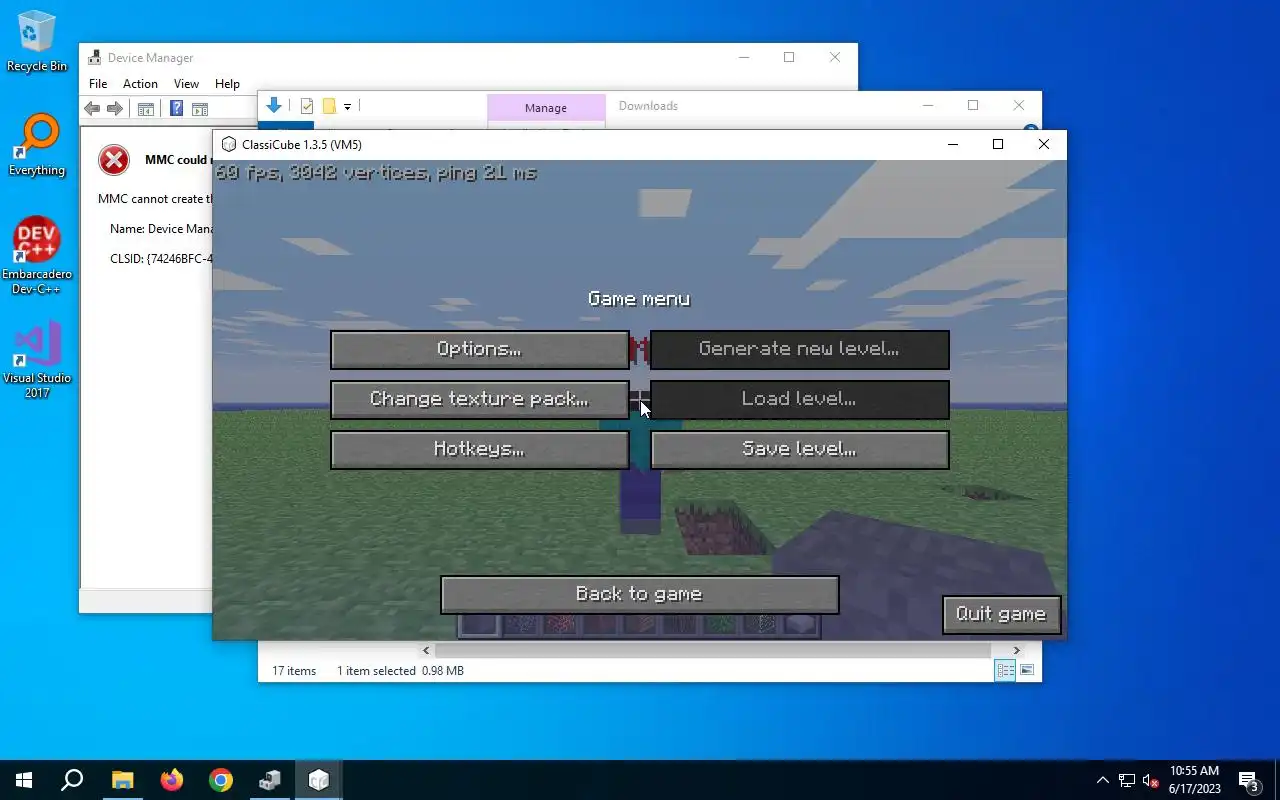This screenshot has height=800, width=1280.
Task: Click network status tray icon
Action: click(1127, 780)
